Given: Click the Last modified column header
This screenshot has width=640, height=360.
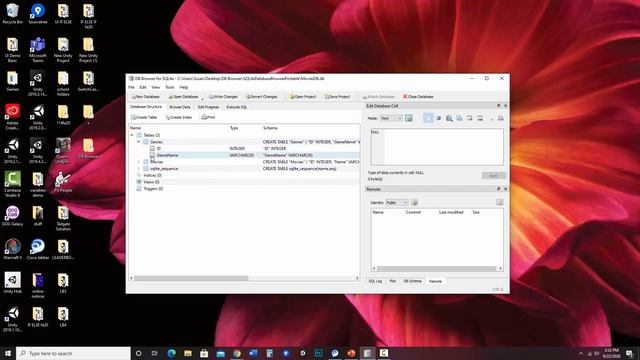Looking at the screenshot, I should click(x=451, y=212).
